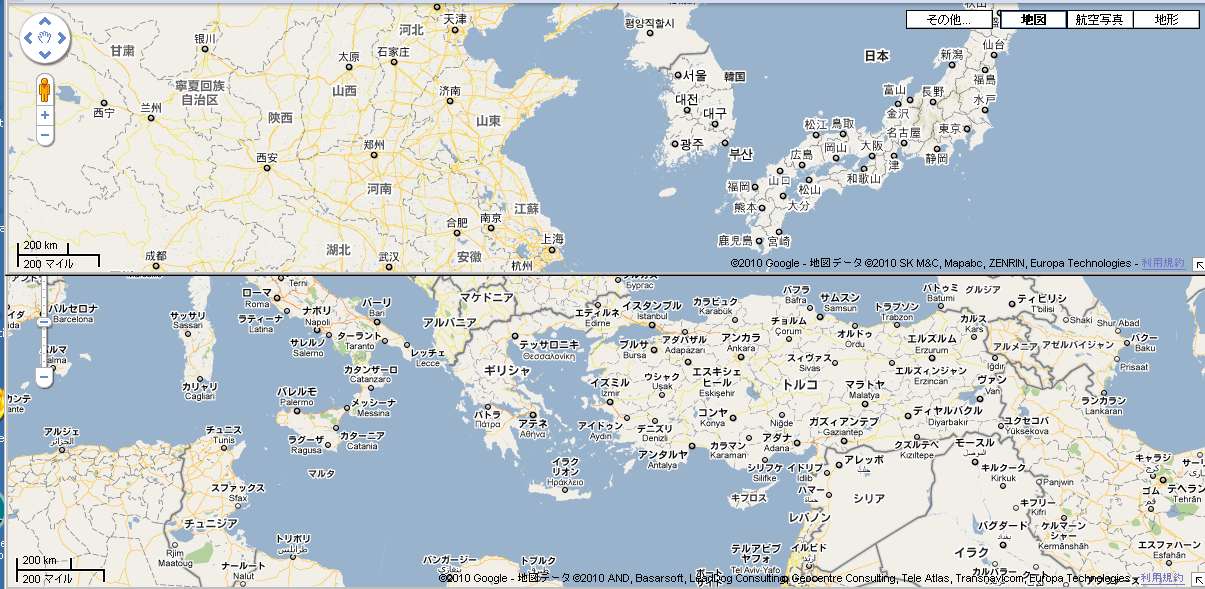
Task: Click the シリア country label
Action: click(869, 498)
